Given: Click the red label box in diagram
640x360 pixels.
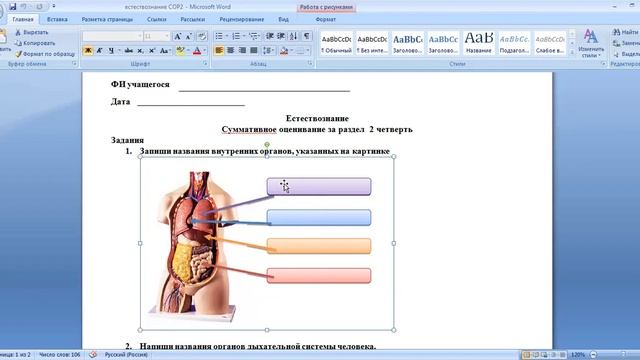Looking at the screenshot, I should [319, 276].
